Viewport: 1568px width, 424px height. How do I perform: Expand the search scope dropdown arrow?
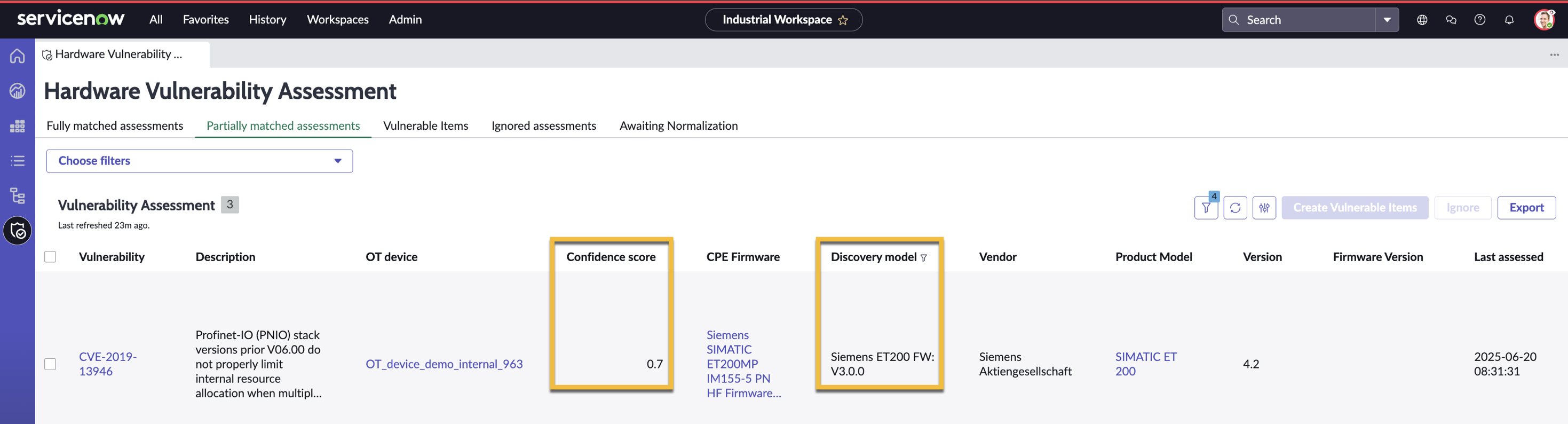click(1387, 20)
